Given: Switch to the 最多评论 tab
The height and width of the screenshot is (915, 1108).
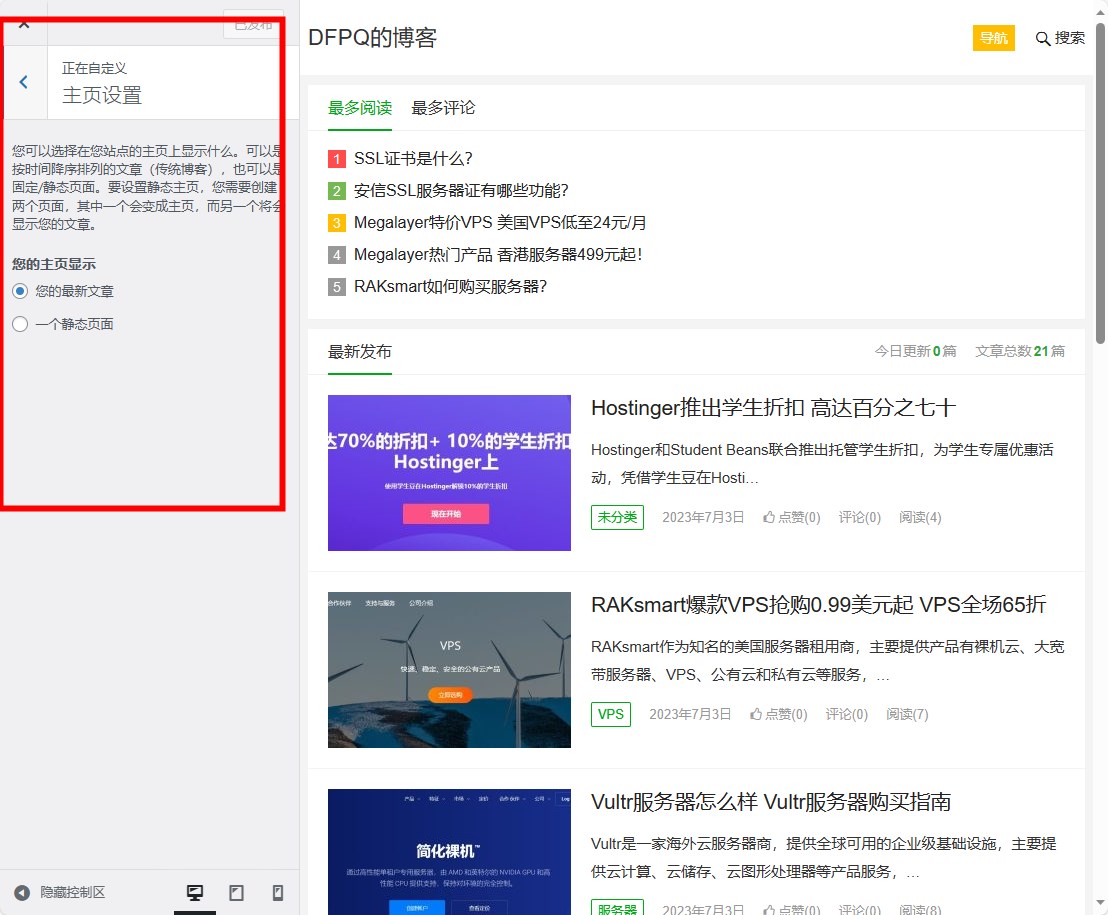Looking at the screenshot, I should (443, 108).
